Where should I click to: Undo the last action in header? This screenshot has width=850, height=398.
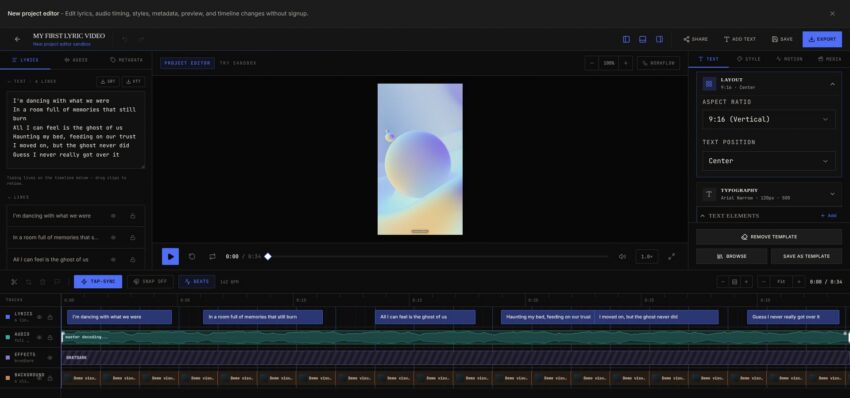coord(125,39)
